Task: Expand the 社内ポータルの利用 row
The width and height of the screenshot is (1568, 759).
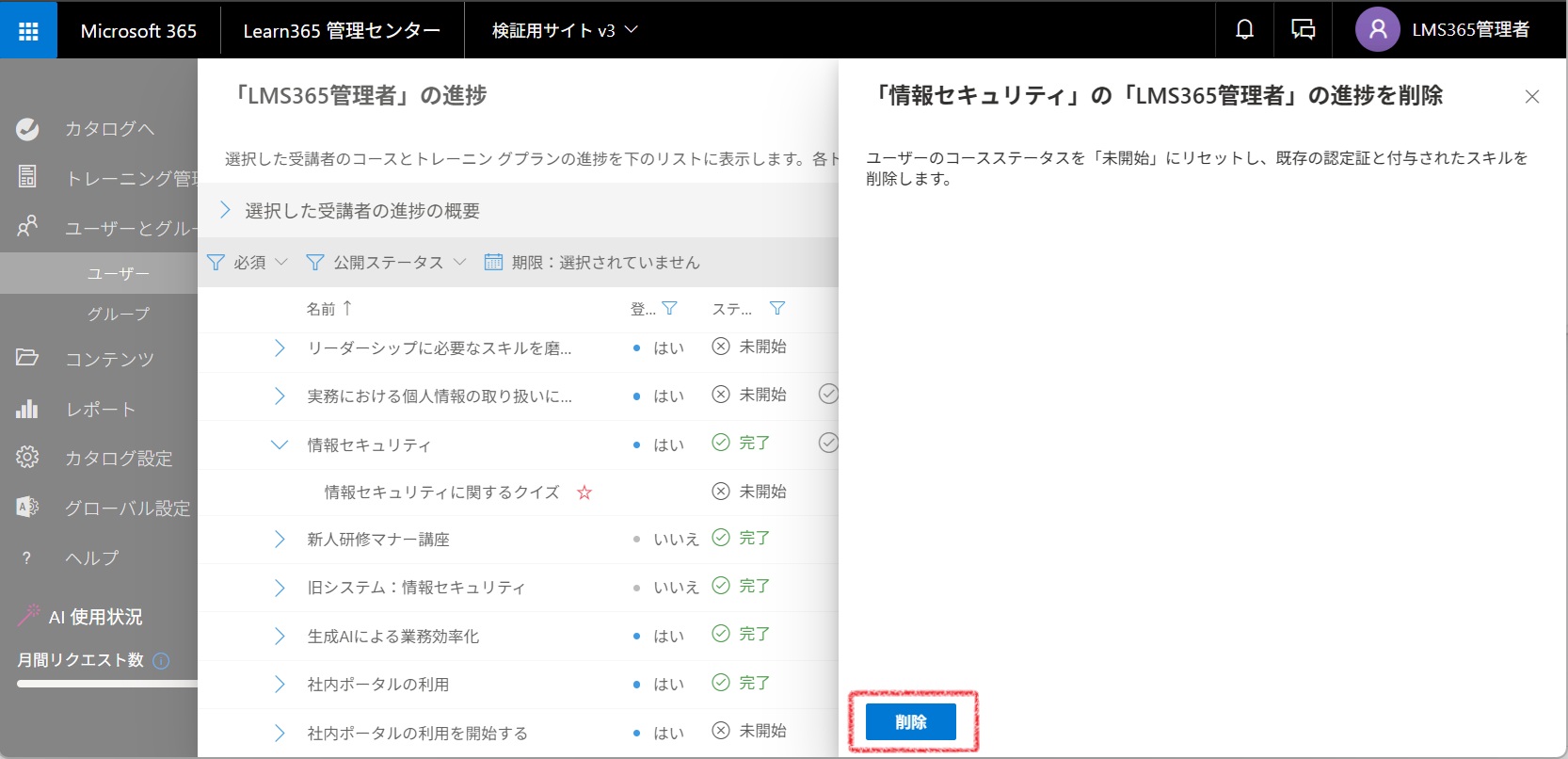Action: tap(280, 684)
